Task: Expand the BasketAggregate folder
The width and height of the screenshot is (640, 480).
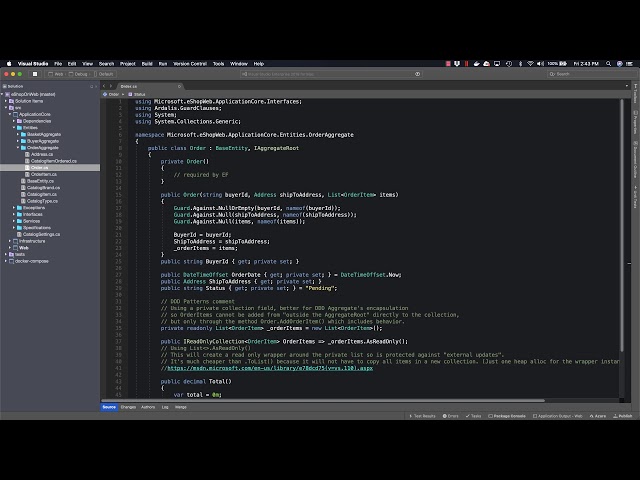Action: (x=18, y=134)
